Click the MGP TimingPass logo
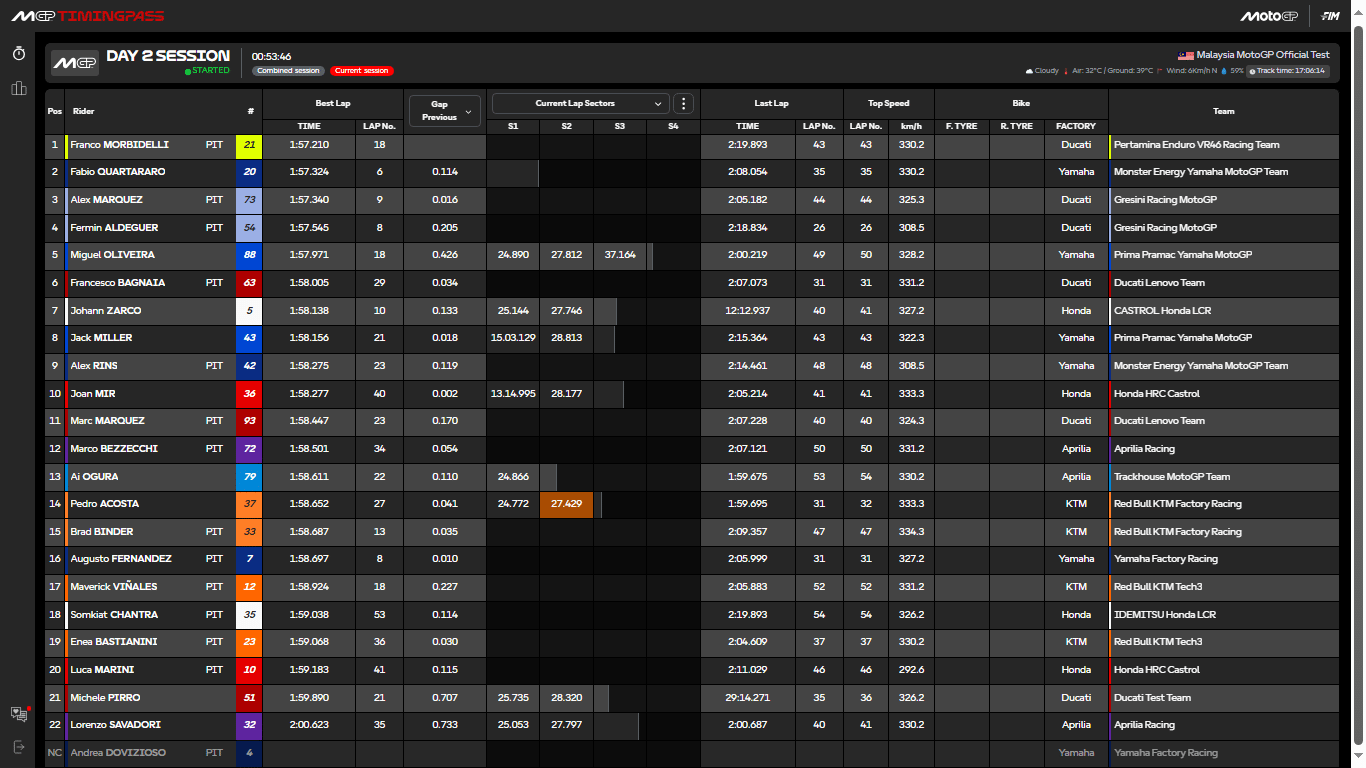This screenshot has height=768, width=1366. [x=87, y=16]
